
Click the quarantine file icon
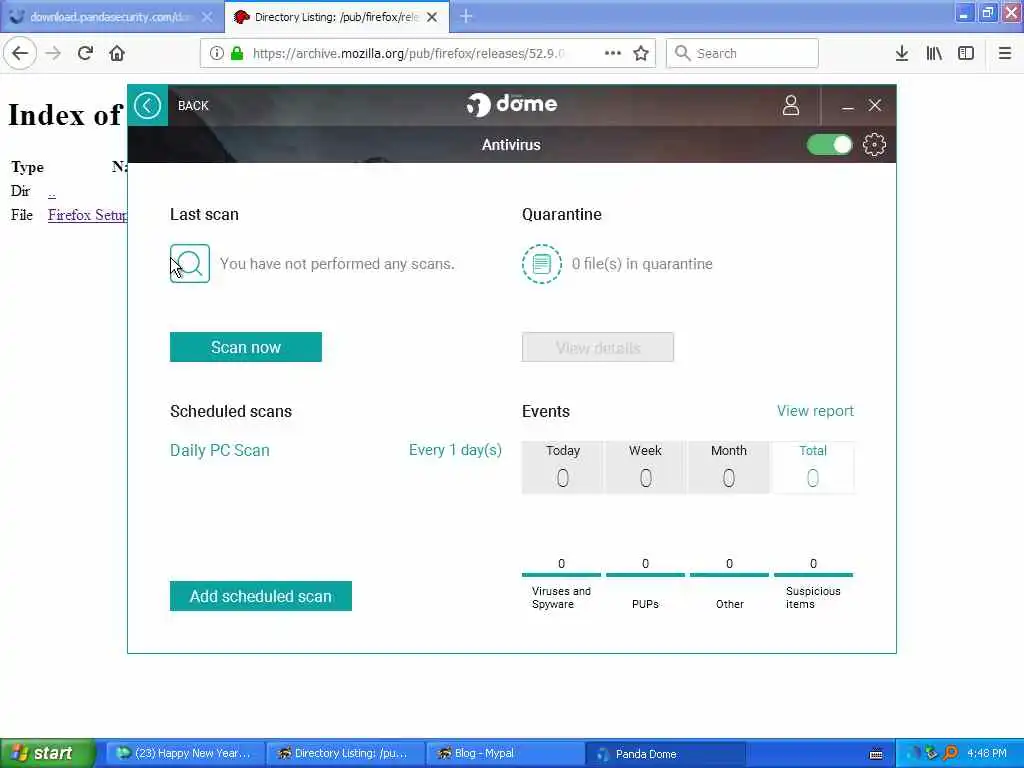coord(541,263)
